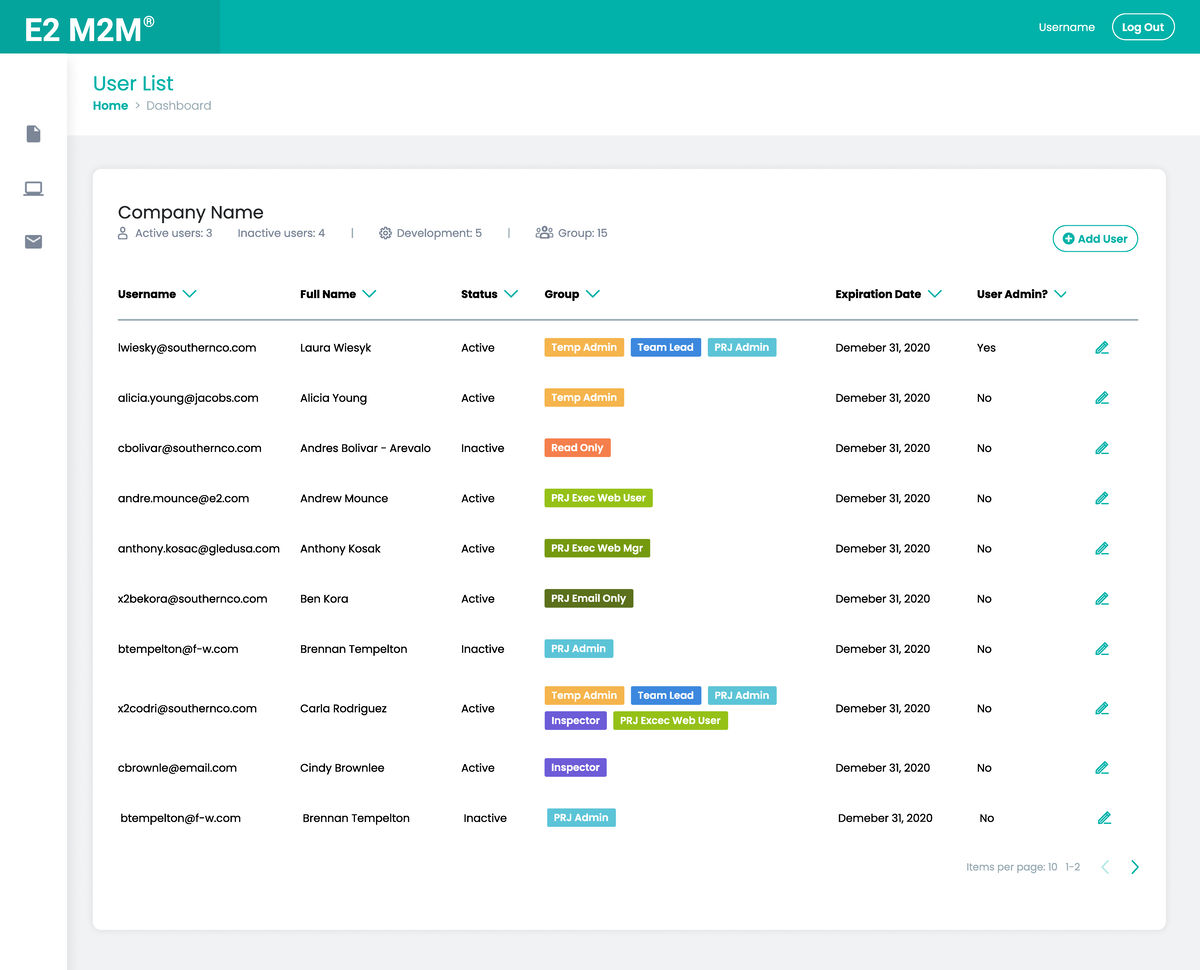Open the Status column sort dropdown
1200x970 pixels.
tap(511, 293)
